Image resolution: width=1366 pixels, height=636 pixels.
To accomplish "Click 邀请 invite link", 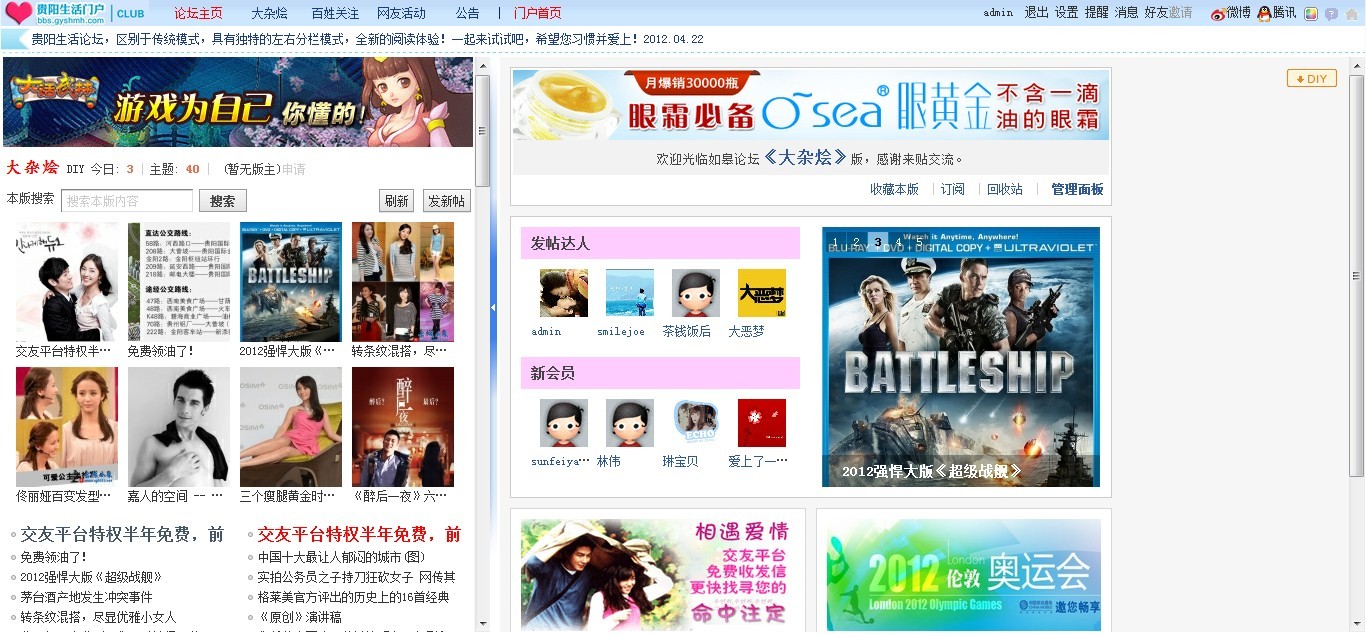I will (x=1181, y=13).
